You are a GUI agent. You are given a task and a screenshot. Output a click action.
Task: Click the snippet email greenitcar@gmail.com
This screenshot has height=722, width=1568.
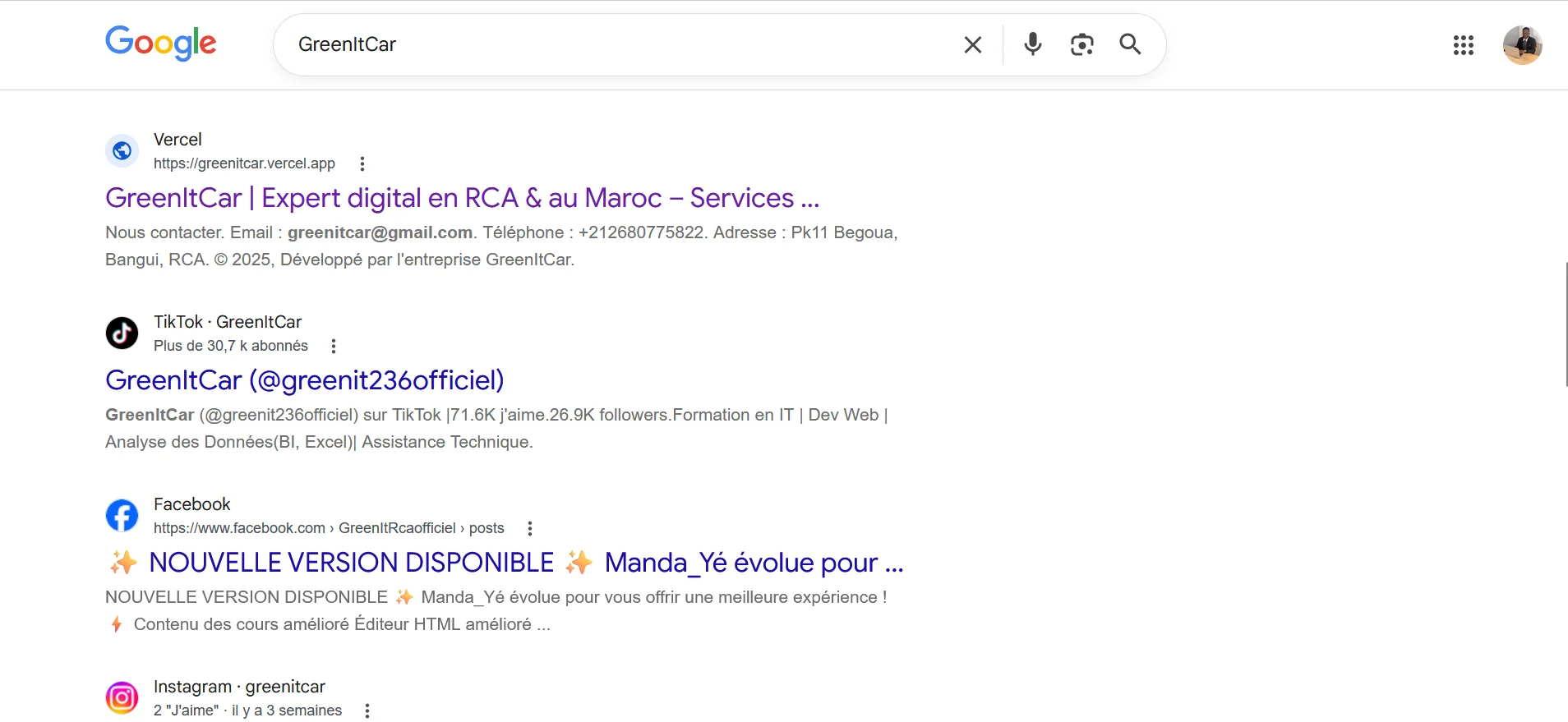pos(380,232)
